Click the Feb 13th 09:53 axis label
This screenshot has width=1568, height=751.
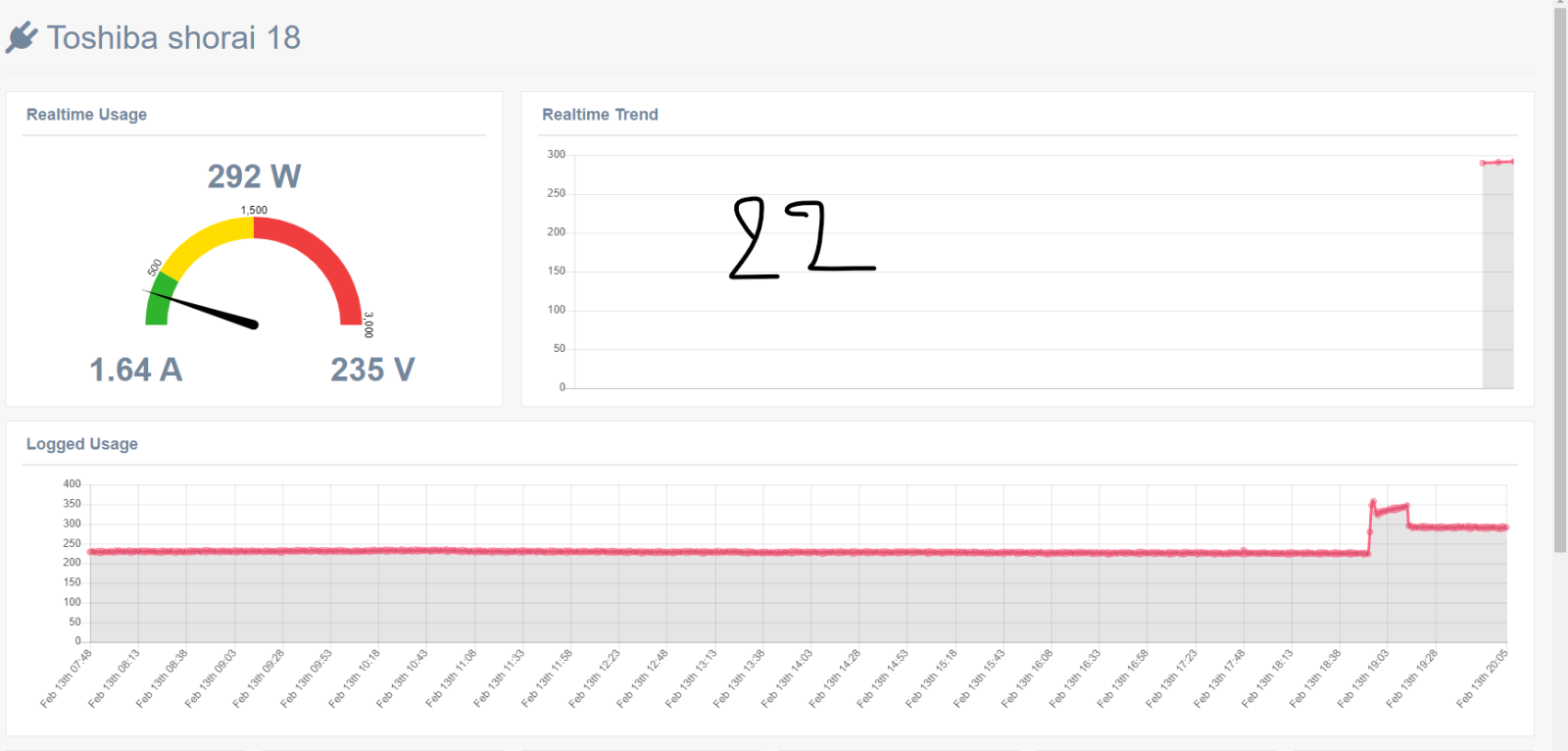pyautogui.click(x=306, y=678)
